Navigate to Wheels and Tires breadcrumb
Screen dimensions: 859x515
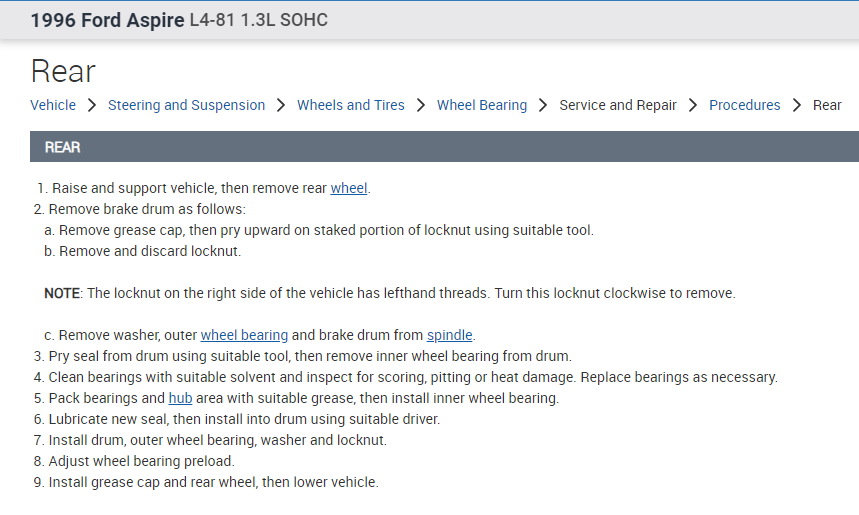coord(351,105)
